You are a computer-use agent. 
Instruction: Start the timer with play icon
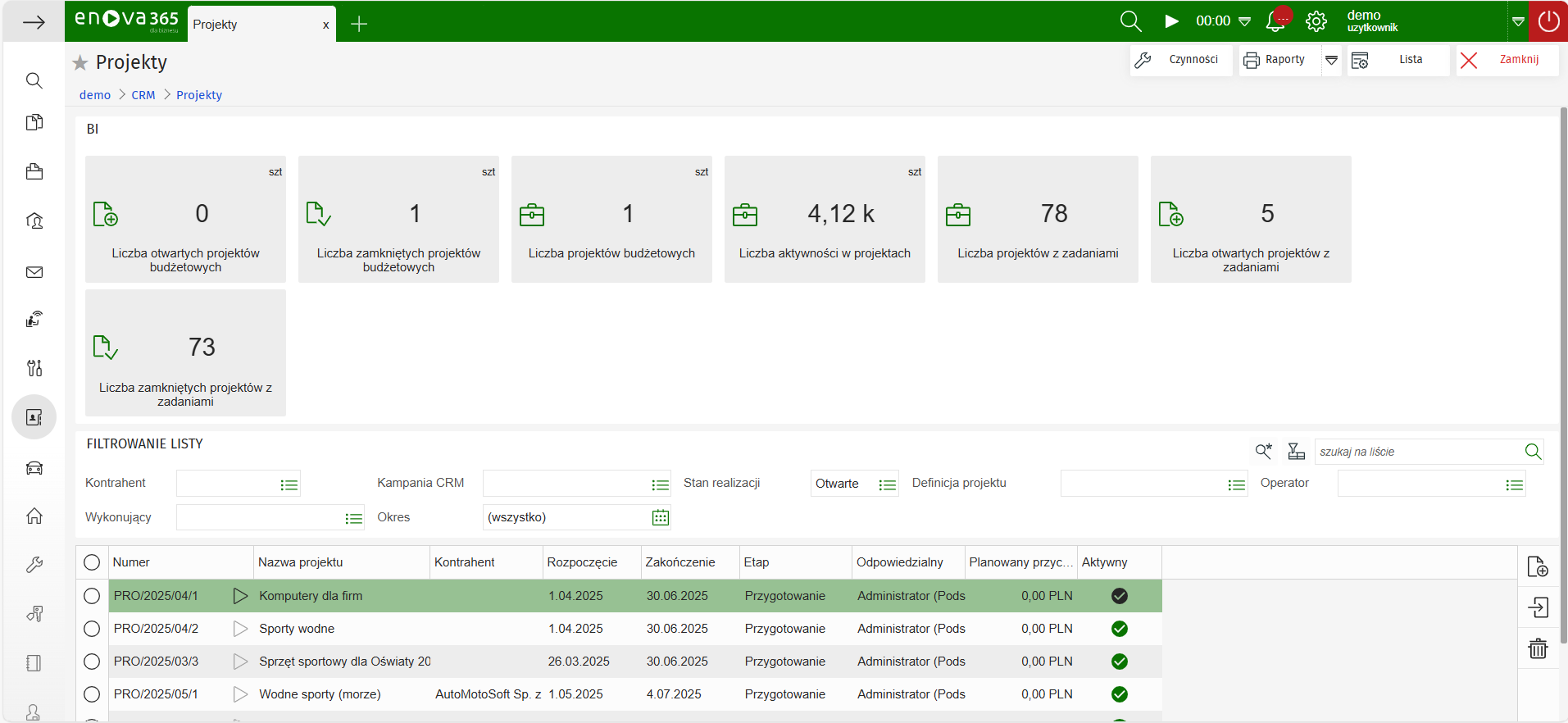[1172, 21]
